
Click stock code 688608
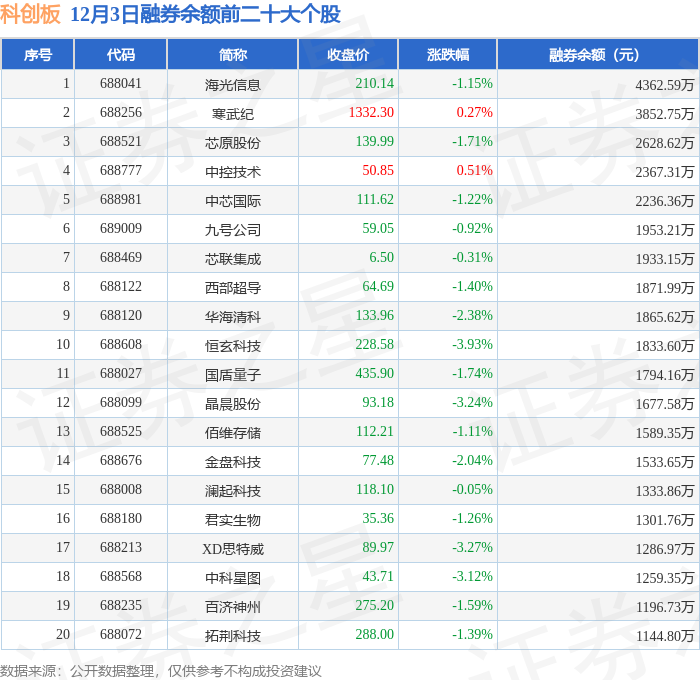coord(121,345)
